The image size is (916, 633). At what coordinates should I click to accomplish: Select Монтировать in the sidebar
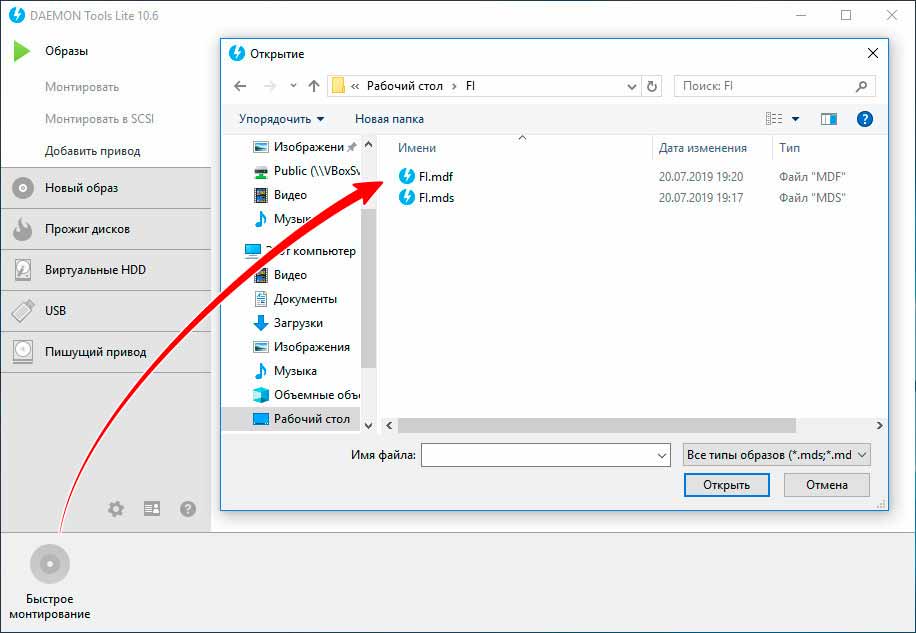coord(82,87)
